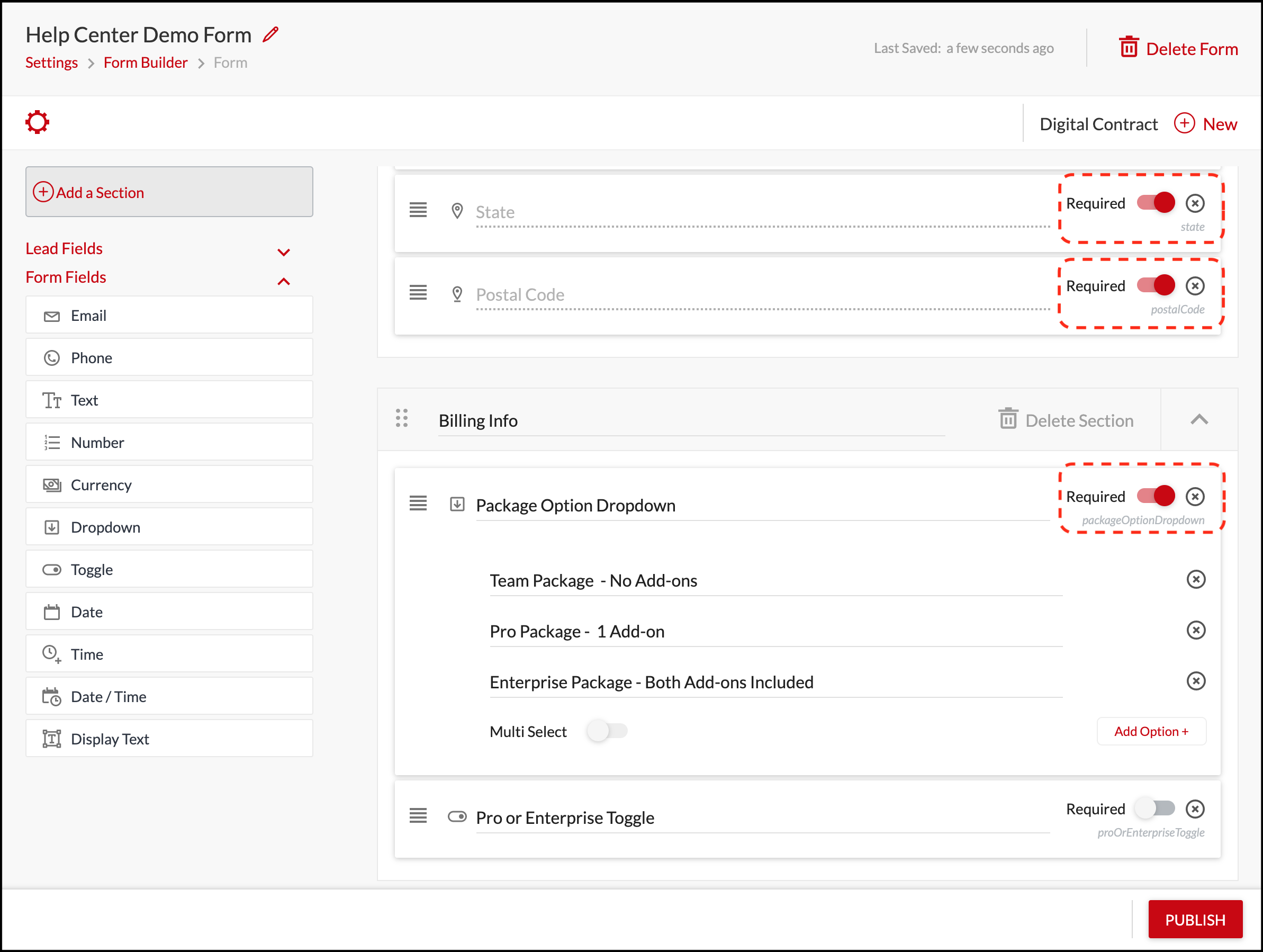The height and width of the screenshot is (952, 1263).
Task: Collapse the Form Fields list
Action: click(284, 281)
